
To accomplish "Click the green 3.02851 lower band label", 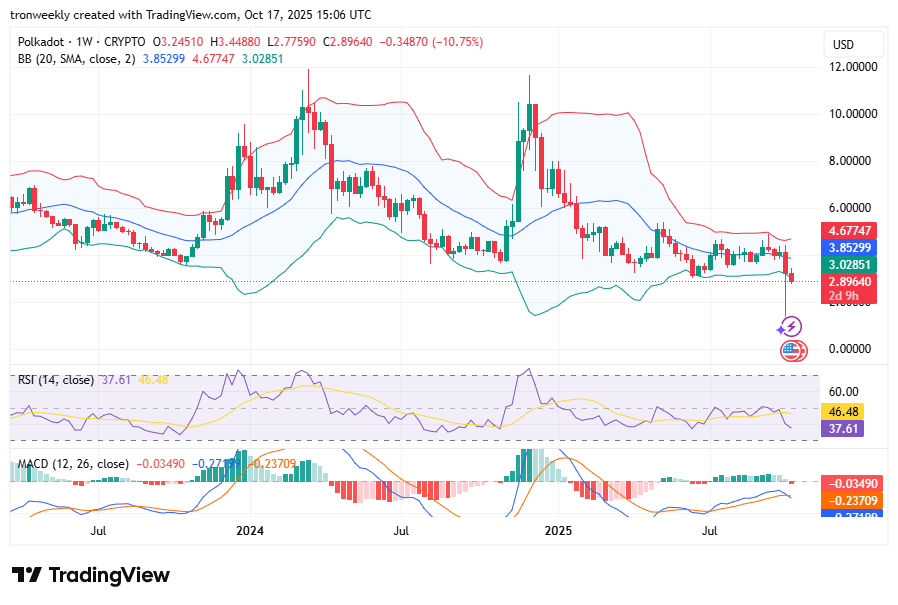I will click(x=851, y=265).
